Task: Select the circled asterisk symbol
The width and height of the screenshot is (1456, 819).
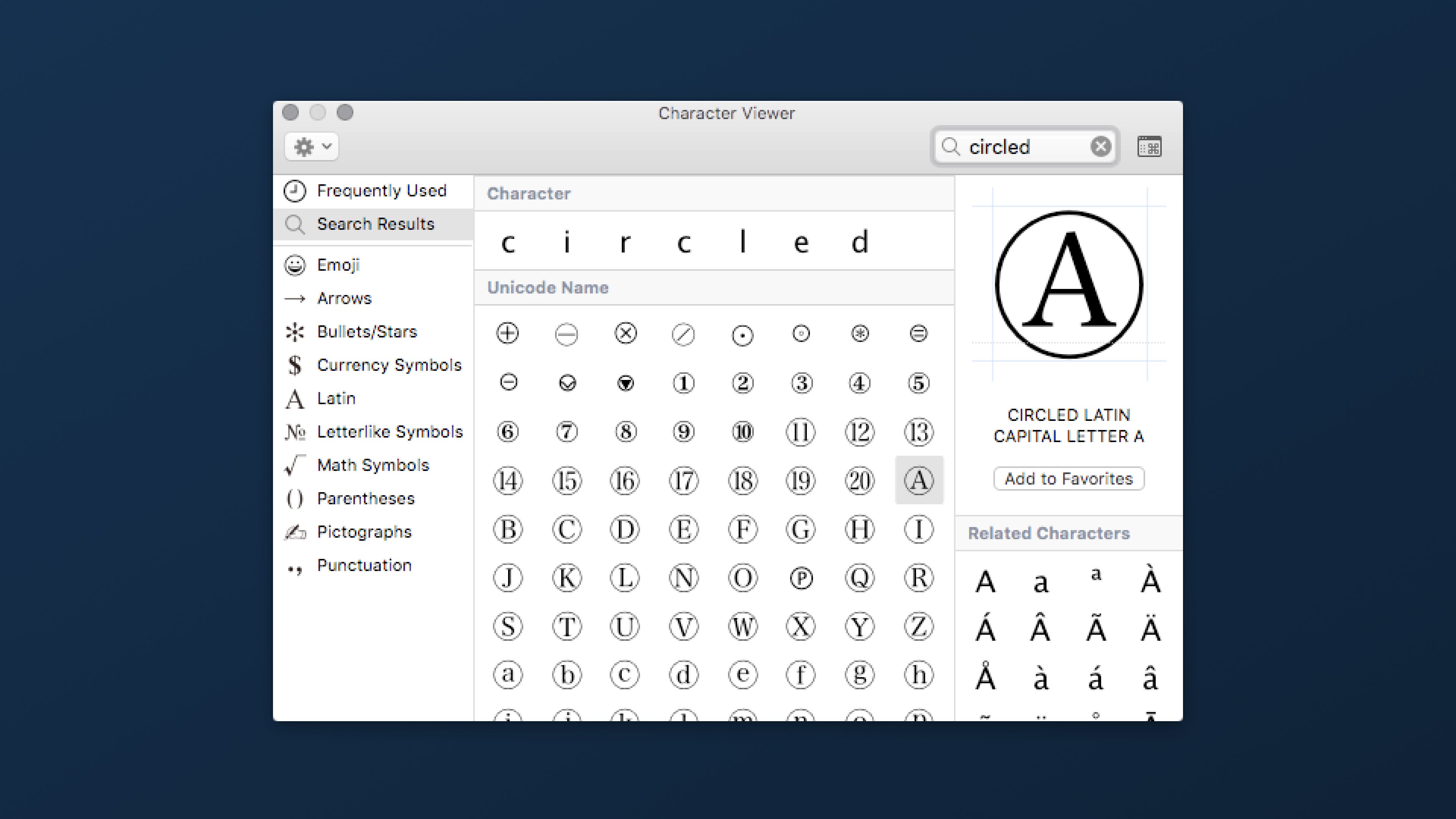Action: click(x=860, y=334)
